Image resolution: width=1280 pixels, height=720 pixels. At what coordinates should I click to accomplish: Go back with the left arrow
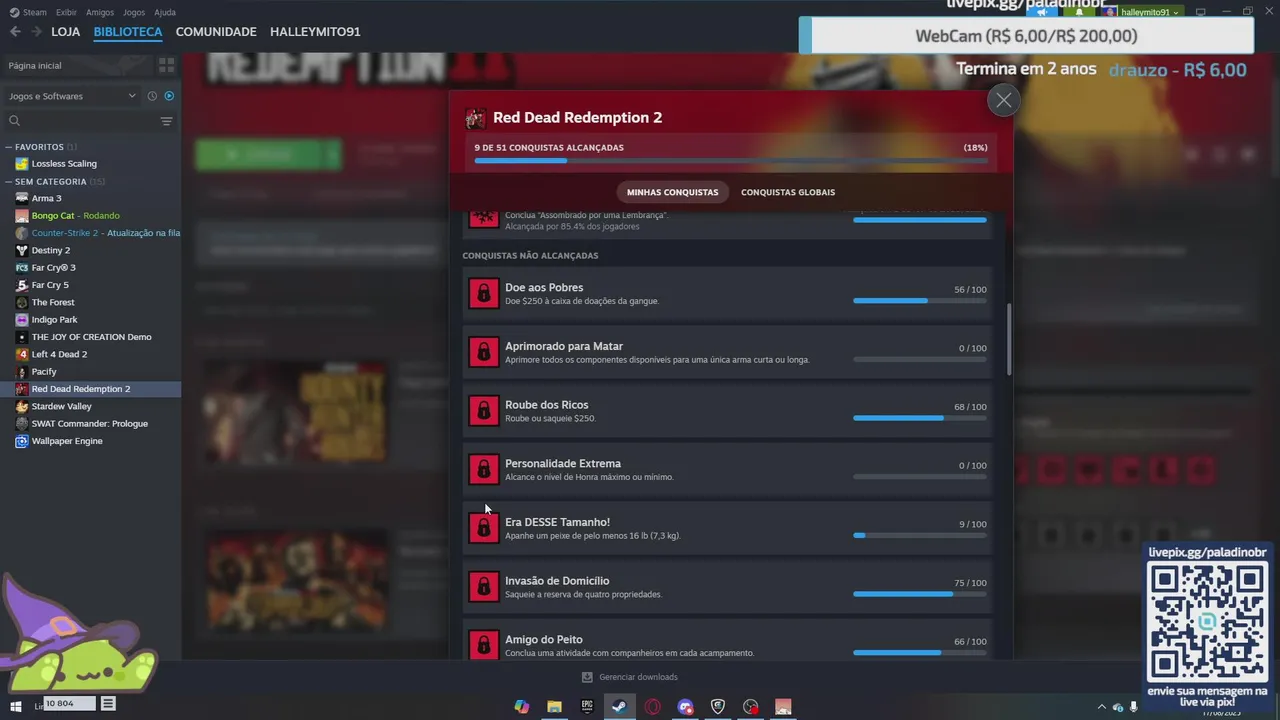pos(15,32)
